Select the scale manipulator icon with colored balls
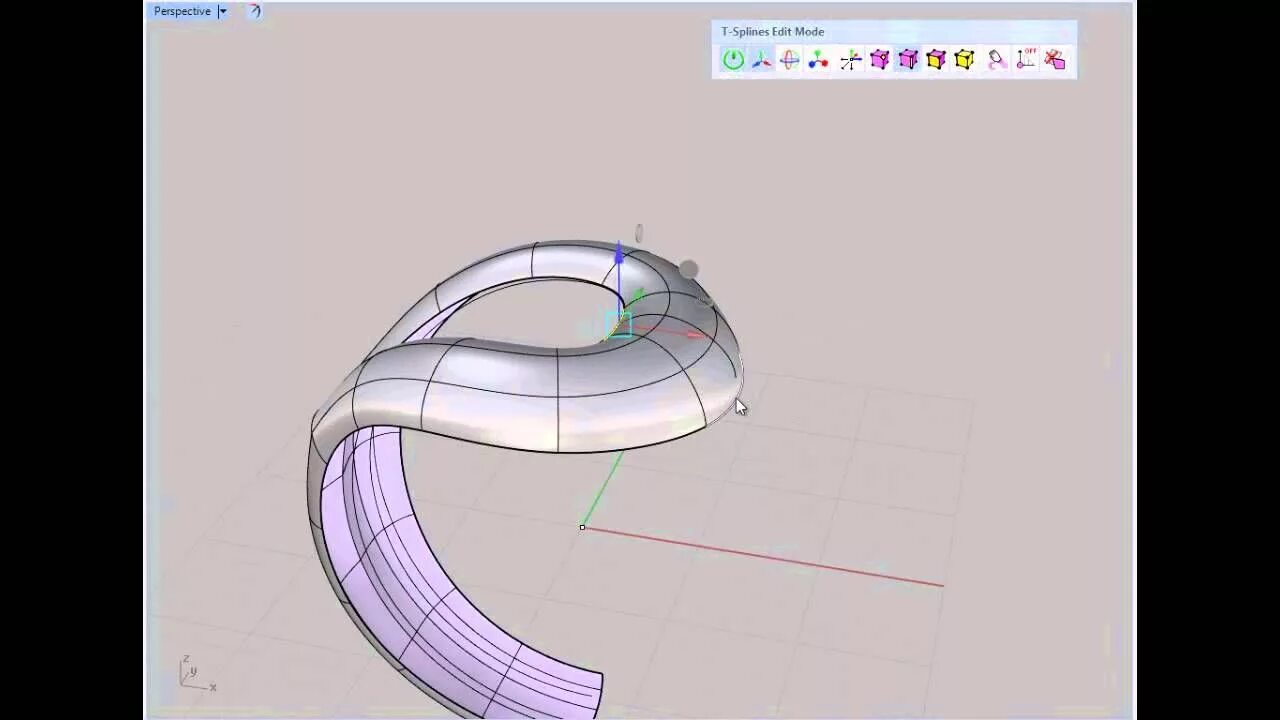Image resolution: width=1280 pixels, height=720 pixels. coord(819,60)
